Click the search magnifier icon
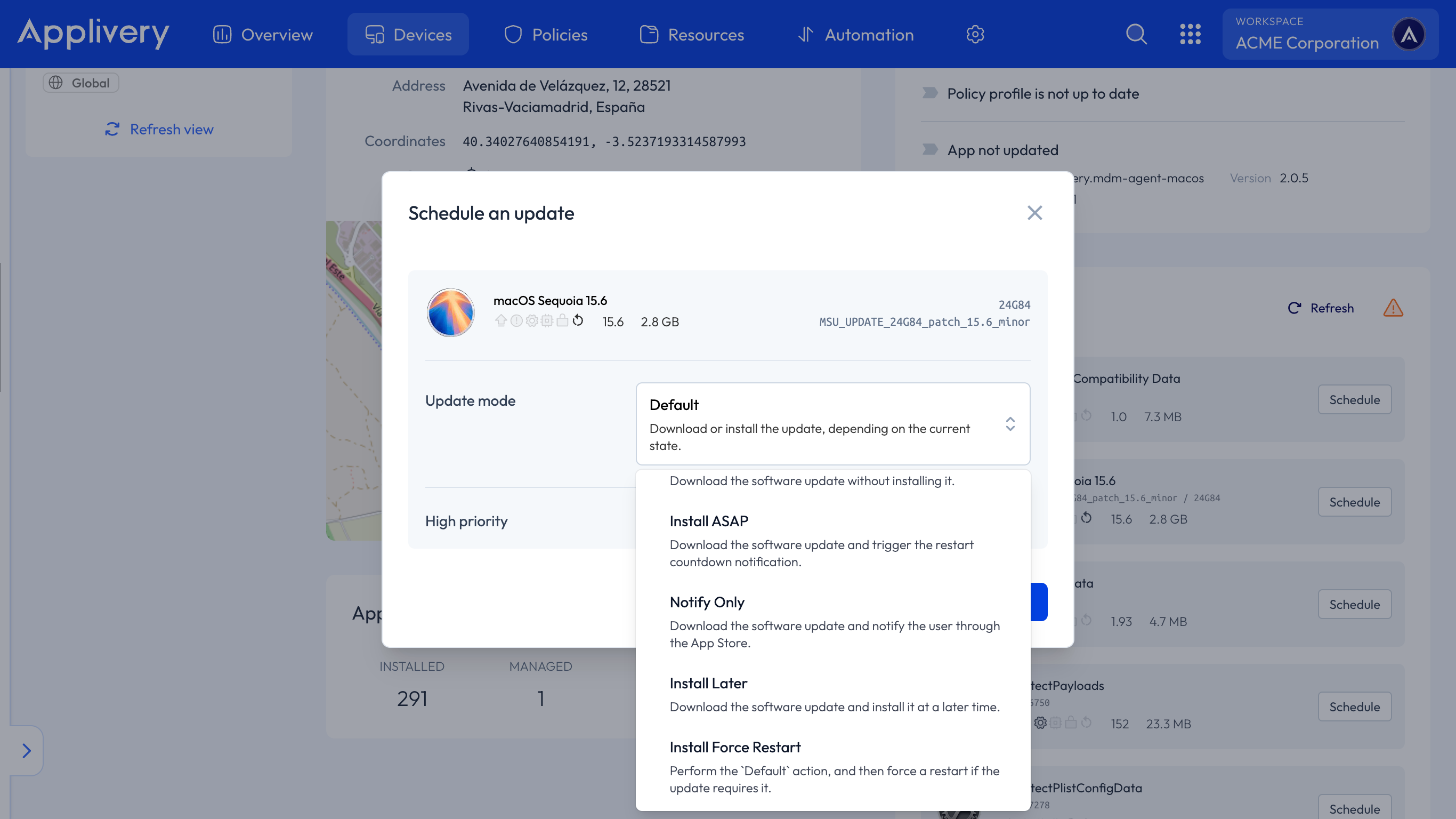Image resolution: width=1456 pixels, height=819 pixels. click(1136, 35)
